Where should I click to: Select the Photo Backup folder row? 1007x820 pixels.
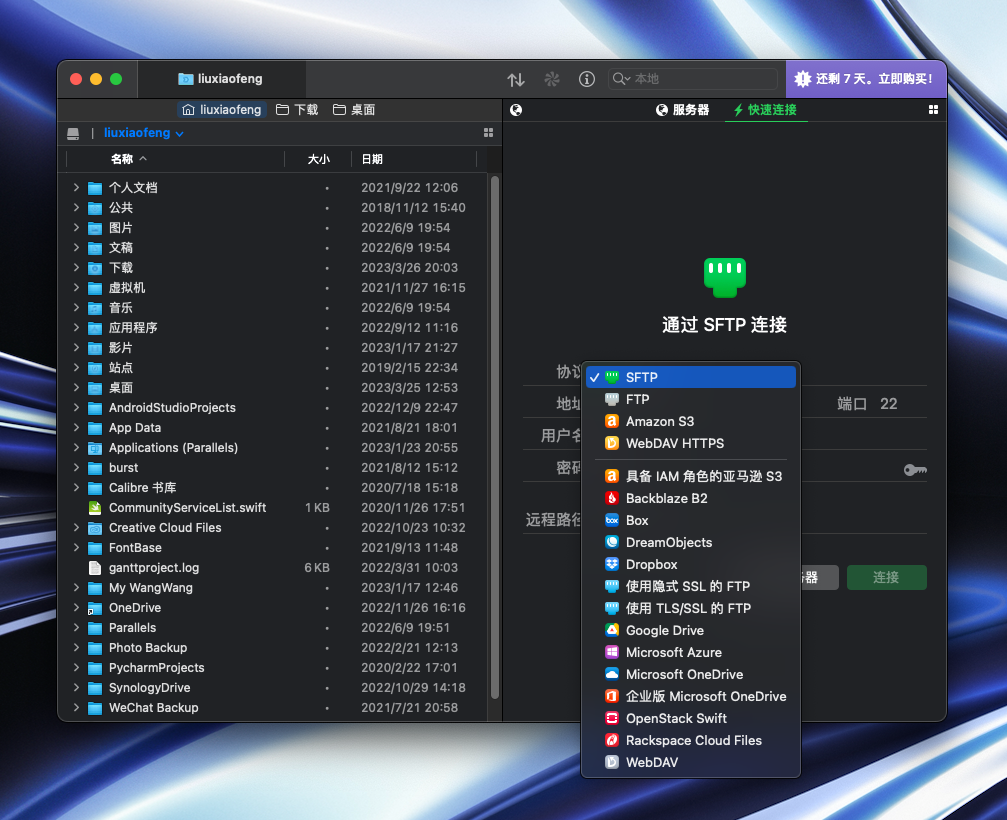(273, 648)
